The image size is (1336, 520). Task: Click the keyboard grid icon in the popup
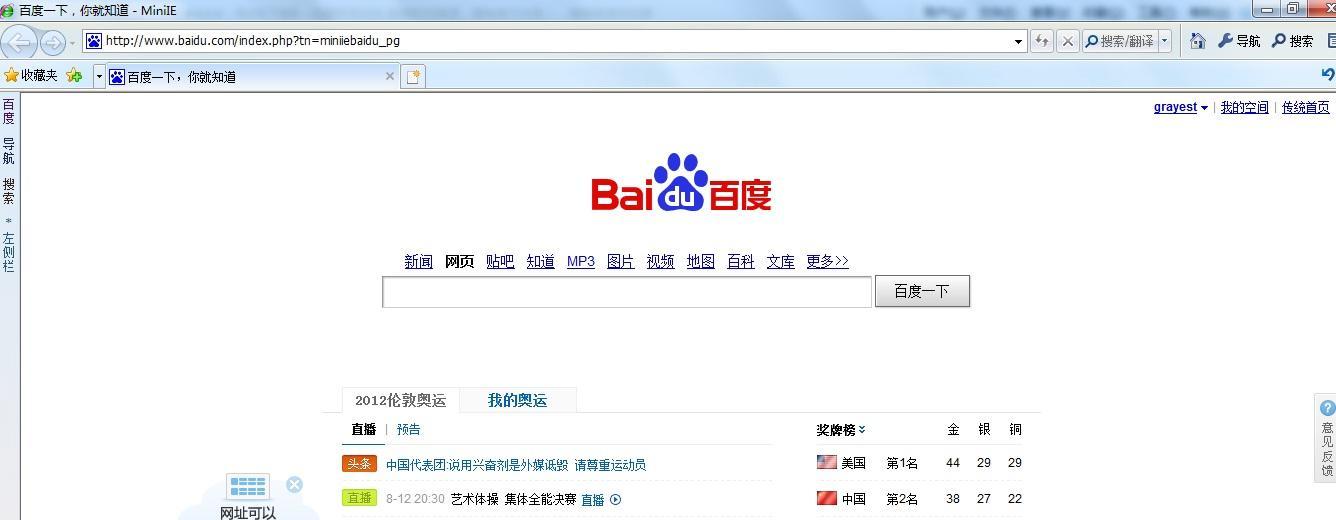pyautogui.click(x=248, y=487)
